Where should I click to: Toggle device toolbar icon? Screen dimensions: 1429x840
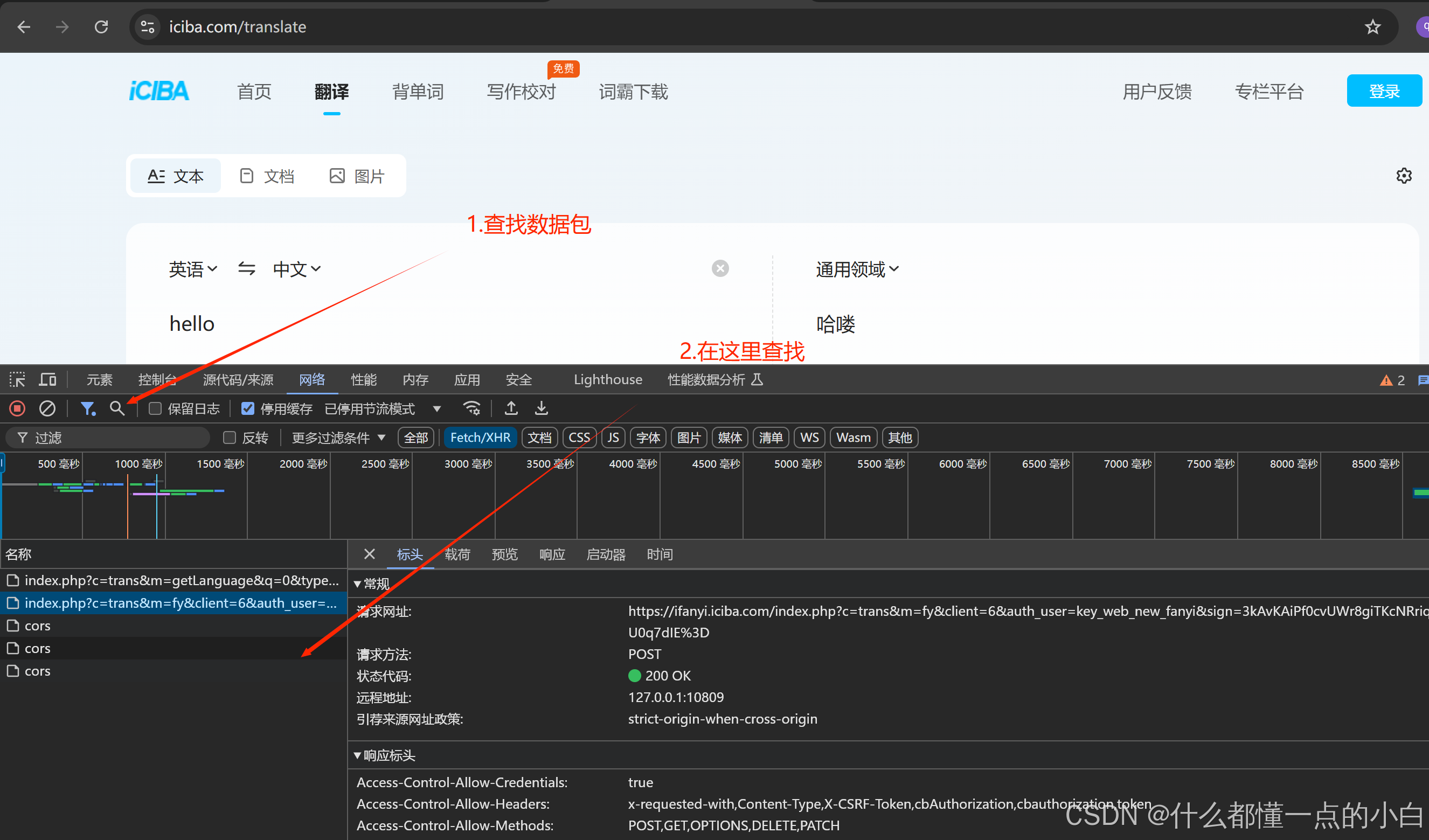pos(47,379)
